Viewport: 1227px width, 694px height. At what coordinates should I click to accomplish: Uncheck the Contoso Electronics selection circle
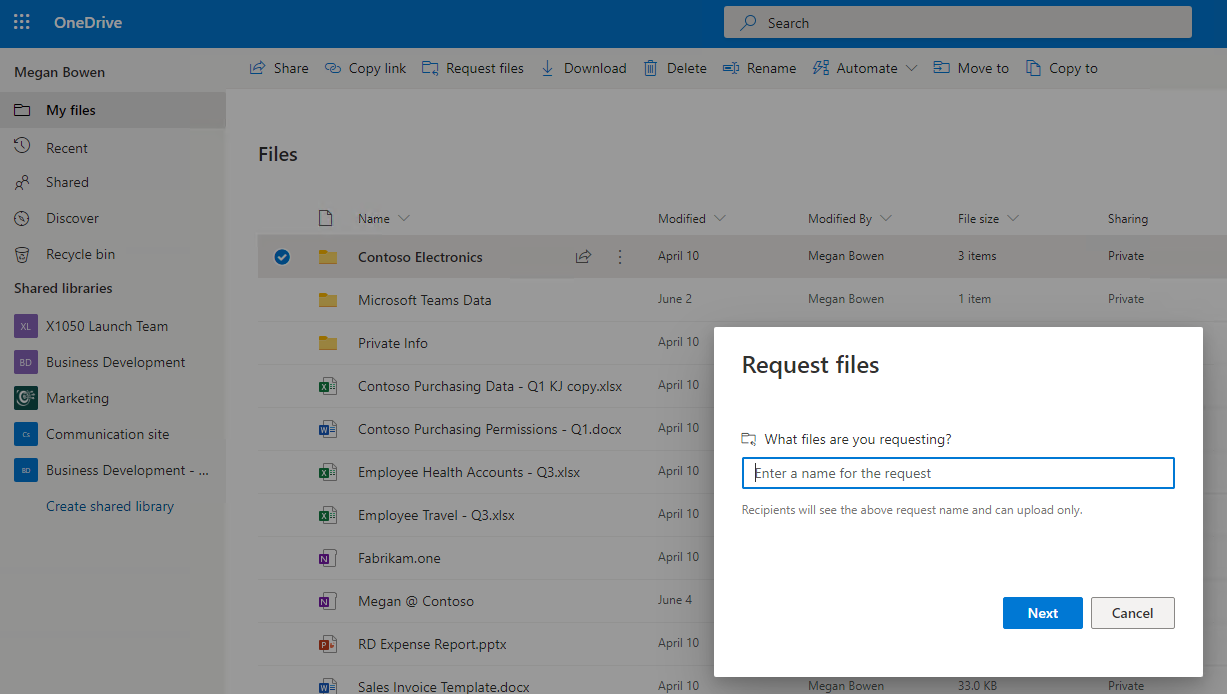[x=282, y=257]
